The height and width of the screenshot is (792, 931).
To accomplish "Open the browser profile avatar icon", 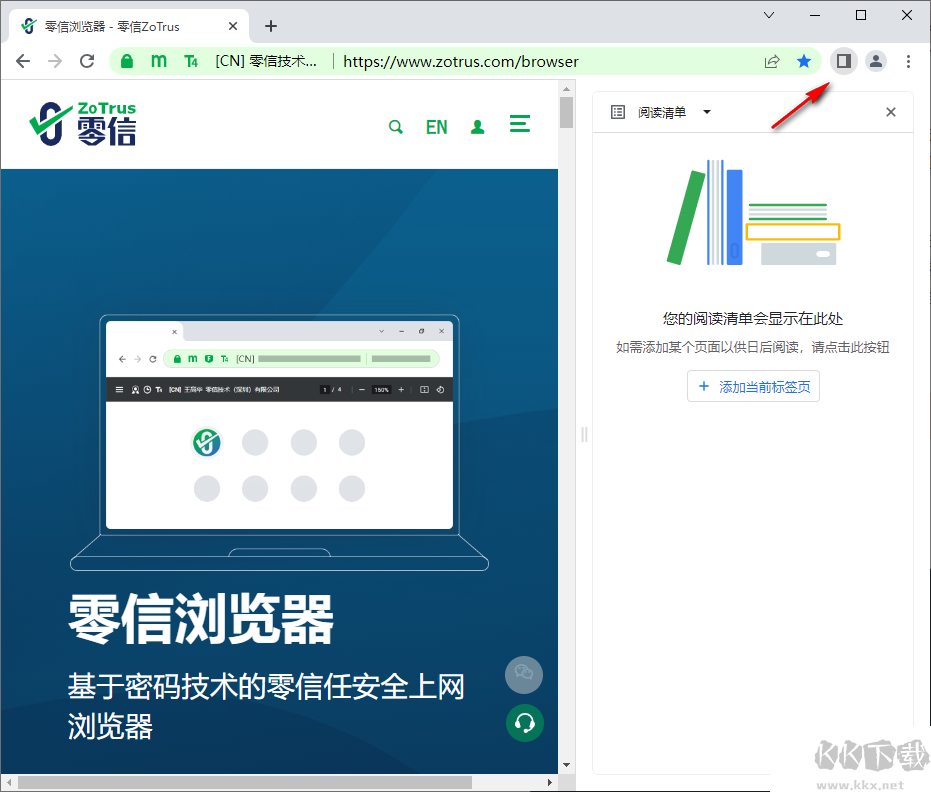I will coord(876,61).
